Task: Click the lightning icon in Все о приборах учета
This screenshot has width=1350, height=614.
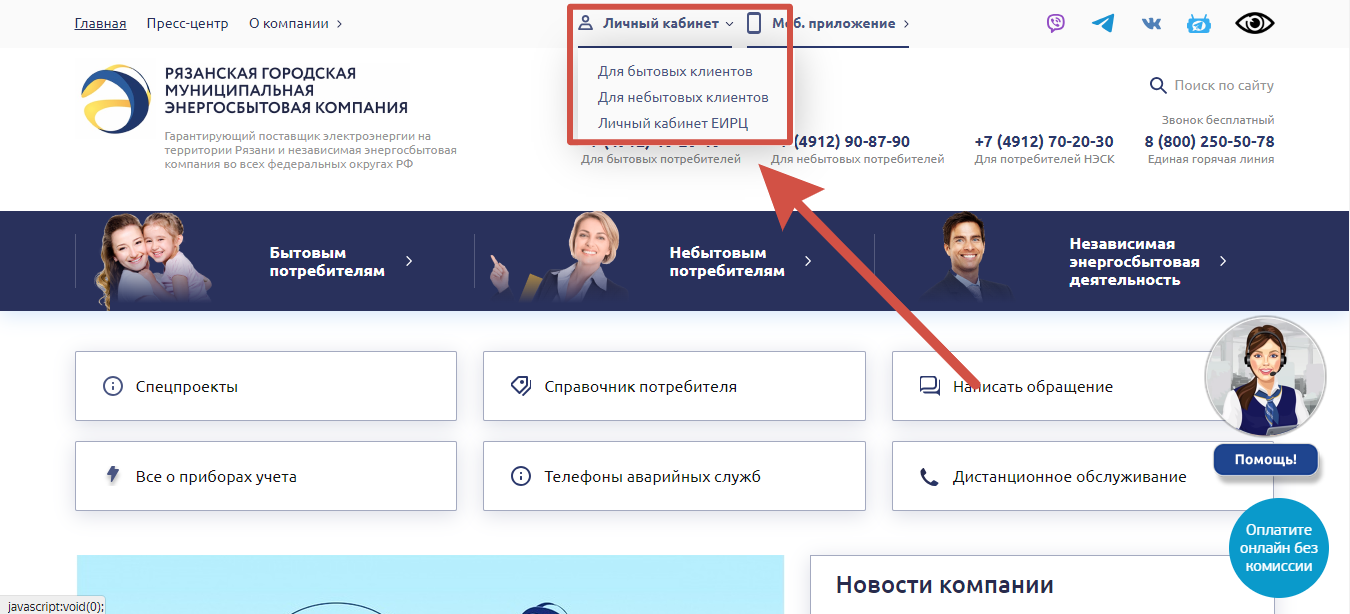Action: [x=113, y=476]
